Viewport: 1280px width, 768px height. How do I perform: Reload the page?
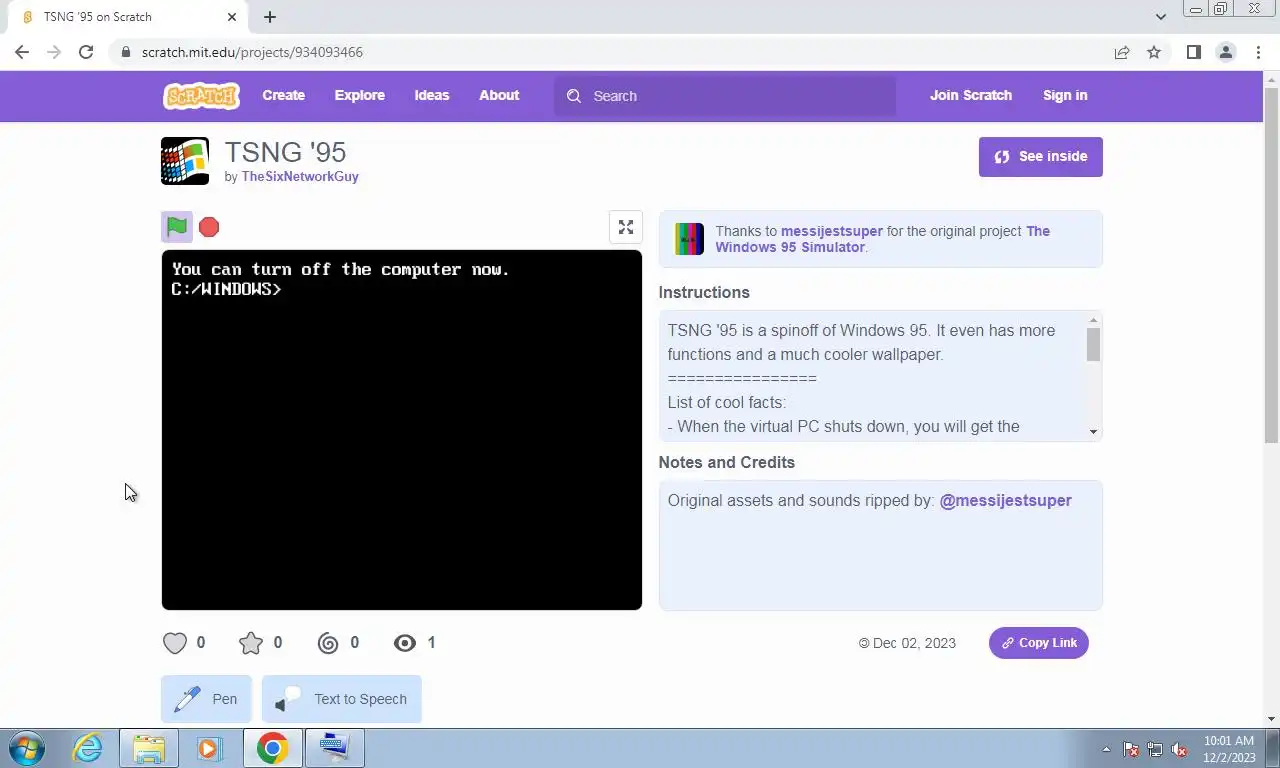(x=86, y=52)
